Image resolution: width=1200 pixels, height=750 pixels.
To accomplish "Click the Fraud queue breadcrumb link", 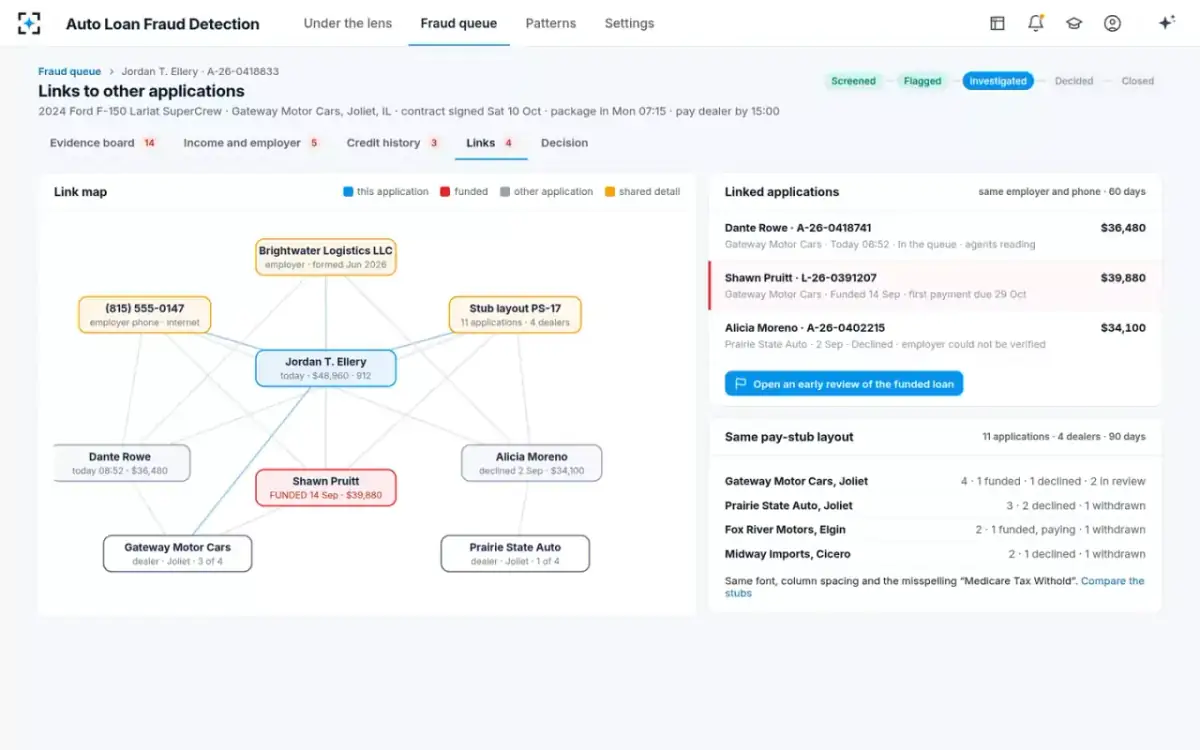I will [x=69, y=71].
